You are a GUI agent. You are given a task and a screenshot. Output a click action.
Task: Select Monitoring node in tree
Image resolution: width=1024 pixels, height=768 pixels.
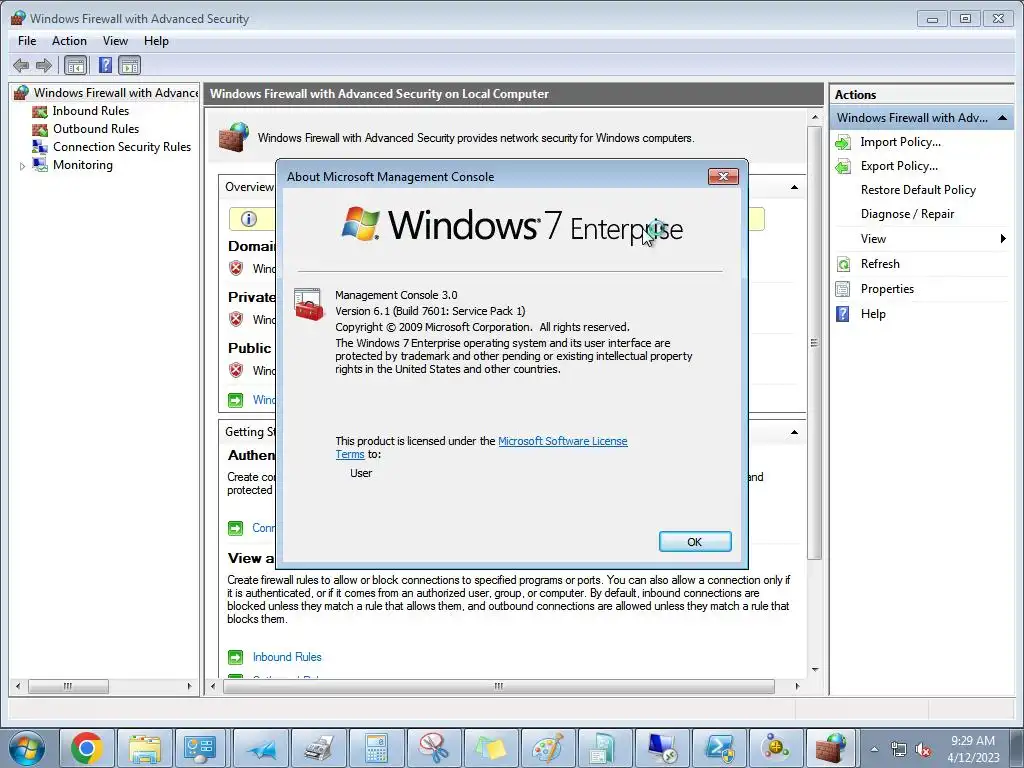click(x=83, y=165)
